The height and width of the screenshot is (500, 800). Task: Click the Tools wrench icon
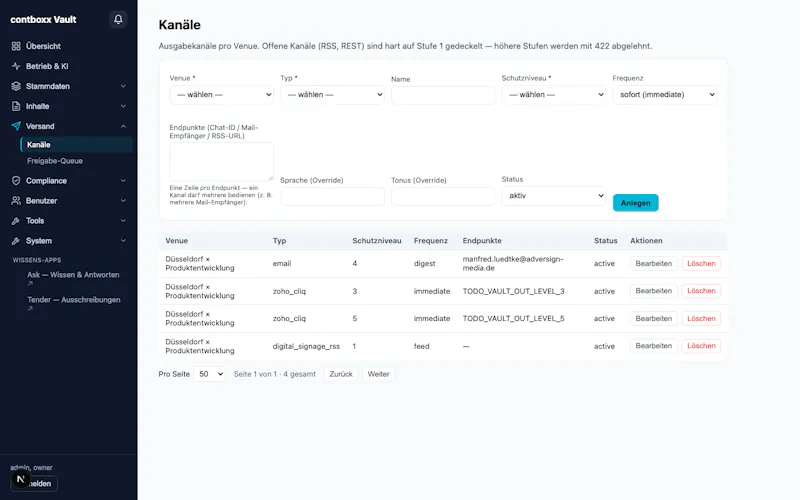pyautogui.click(x=16, y=221)
